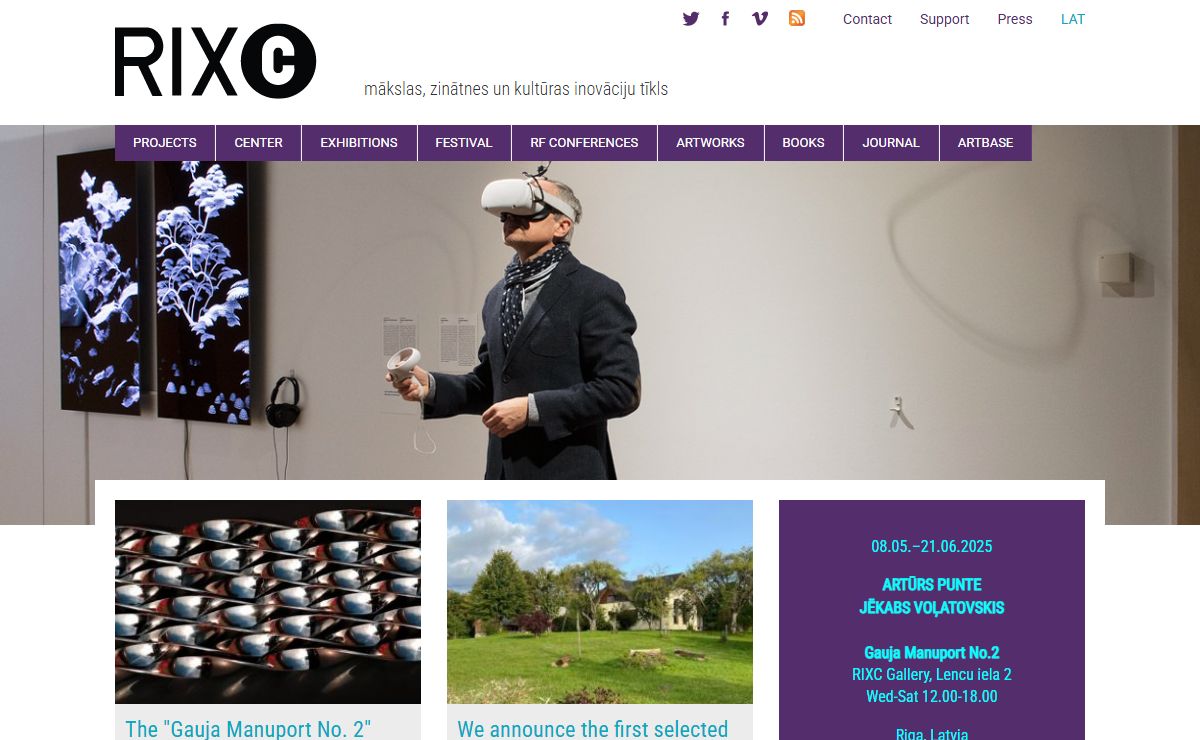Open the Twitter social icon
Image resolution: width=1200 pixels, height=740 pixels.
click(x=691, y=18)
